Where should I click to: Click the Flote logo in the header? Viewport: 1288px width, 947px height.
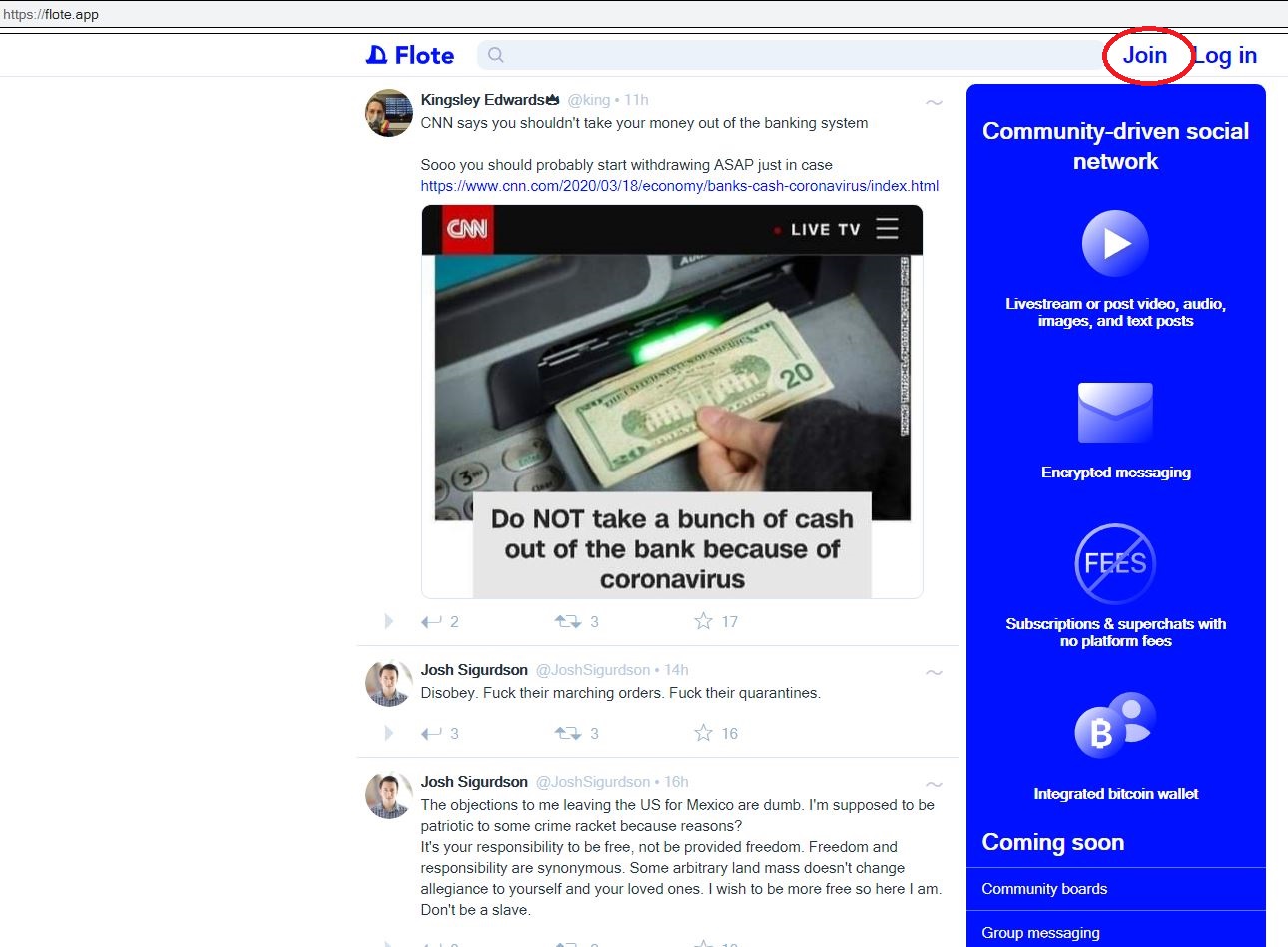point(410,55)
